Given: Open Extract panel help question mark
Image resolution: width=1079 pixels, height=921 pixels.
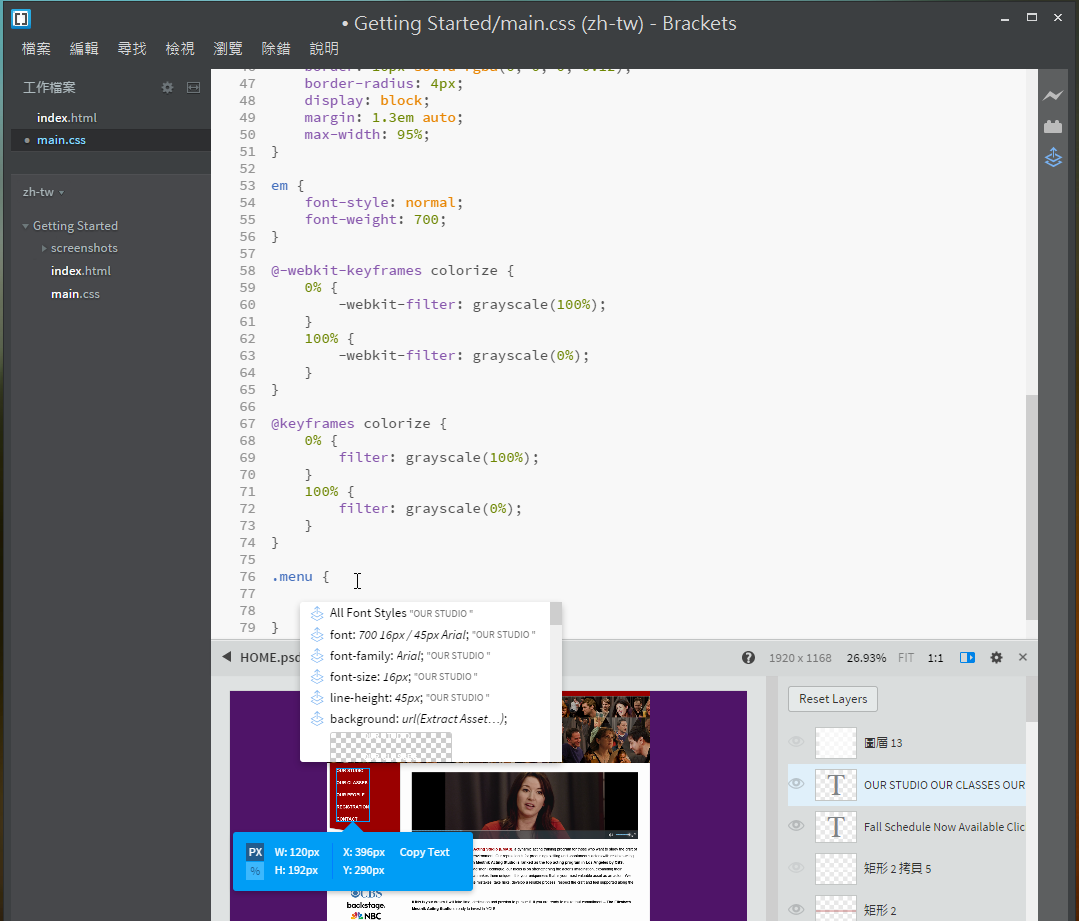Looking at the screenshot, I should (748, 658).
